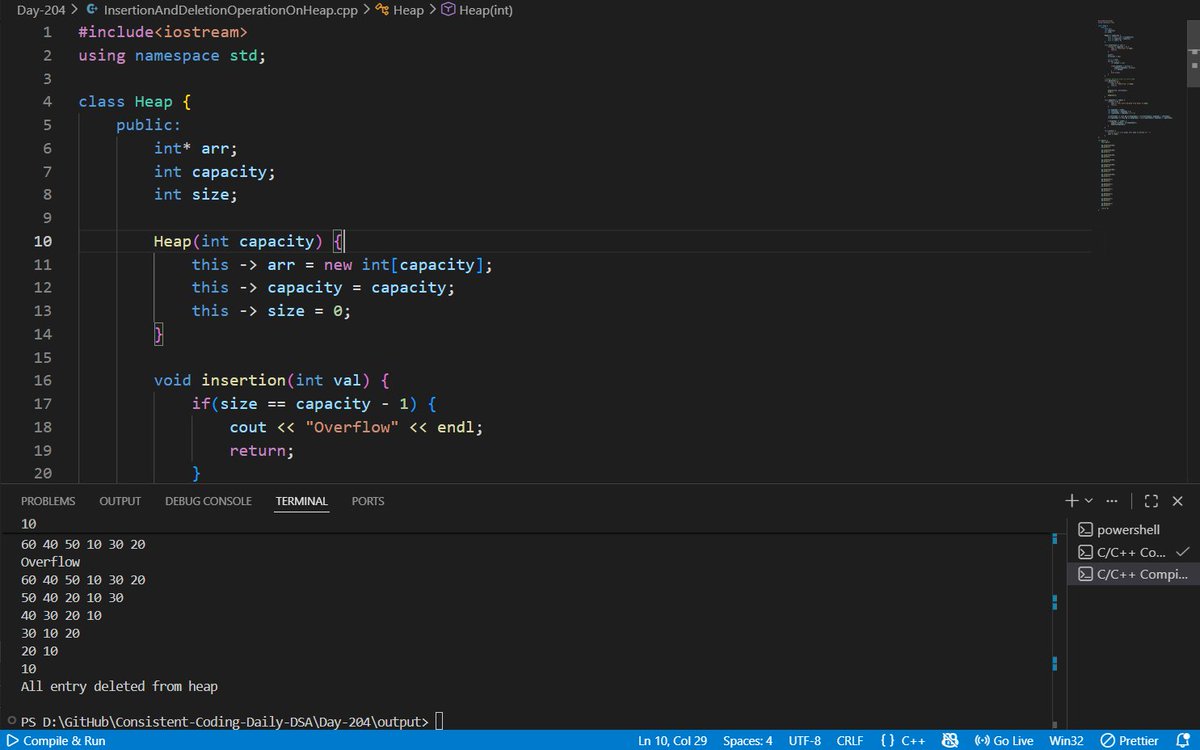Click the Heap(int) method breadcrumb
The image size is (1200, 750).
(486, 9)
